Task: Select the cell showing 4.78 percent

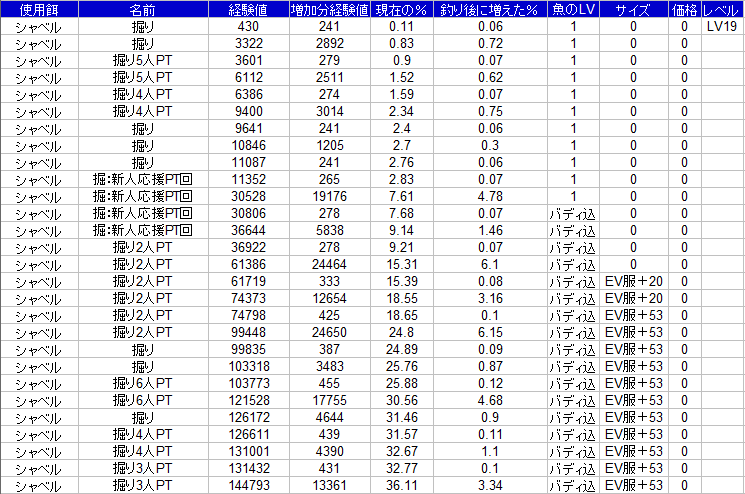Action: pyautogui.click(x=490, y=196)
